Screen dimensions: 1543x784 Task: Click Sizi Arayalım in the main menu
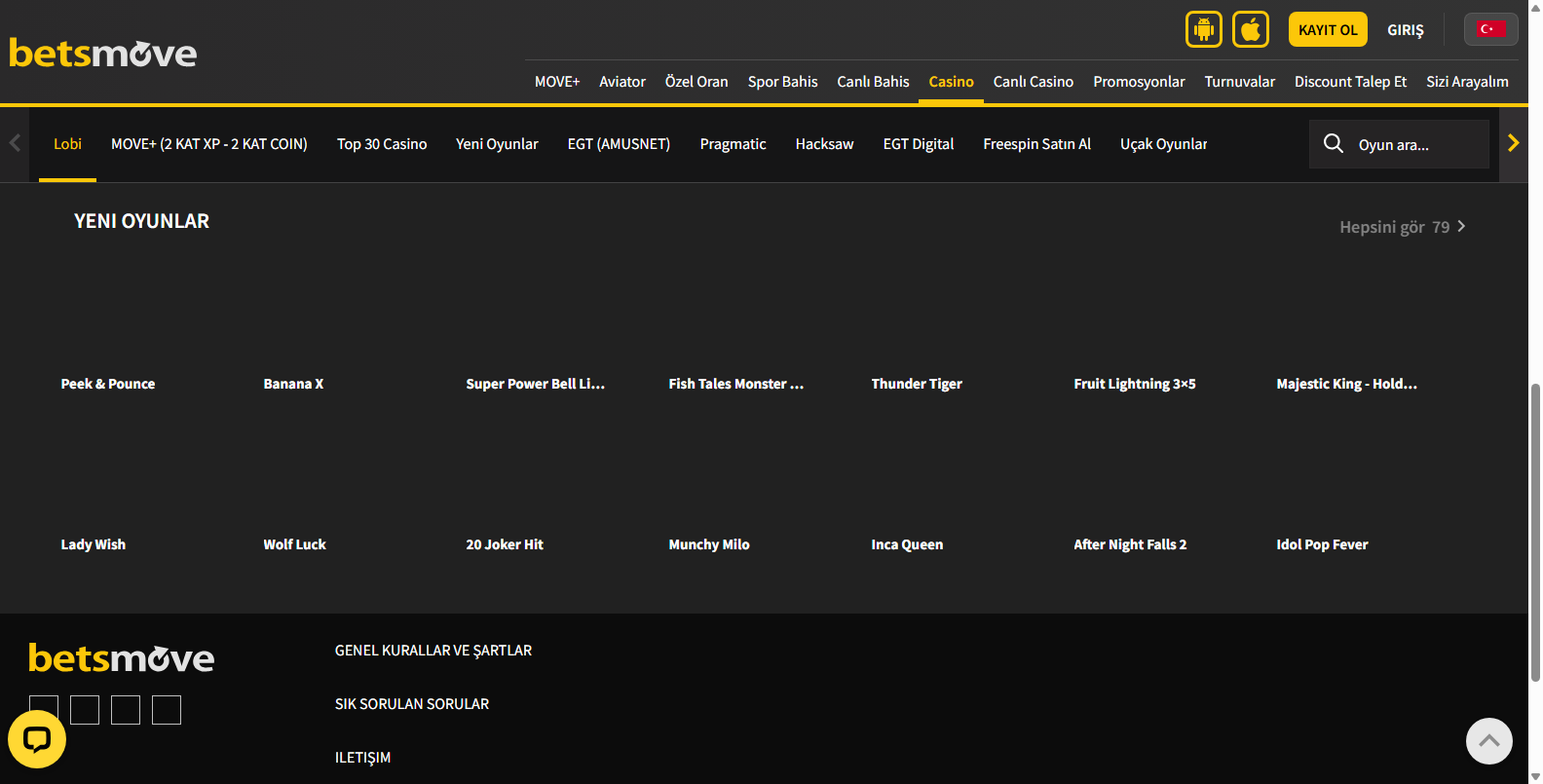(x=1468, y=82)
